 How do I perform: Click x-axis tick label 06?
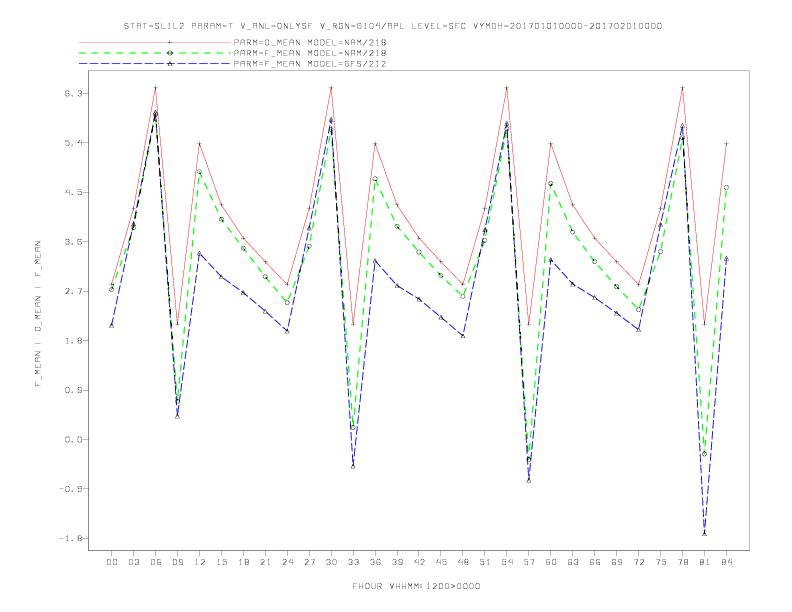pos(156,562)
